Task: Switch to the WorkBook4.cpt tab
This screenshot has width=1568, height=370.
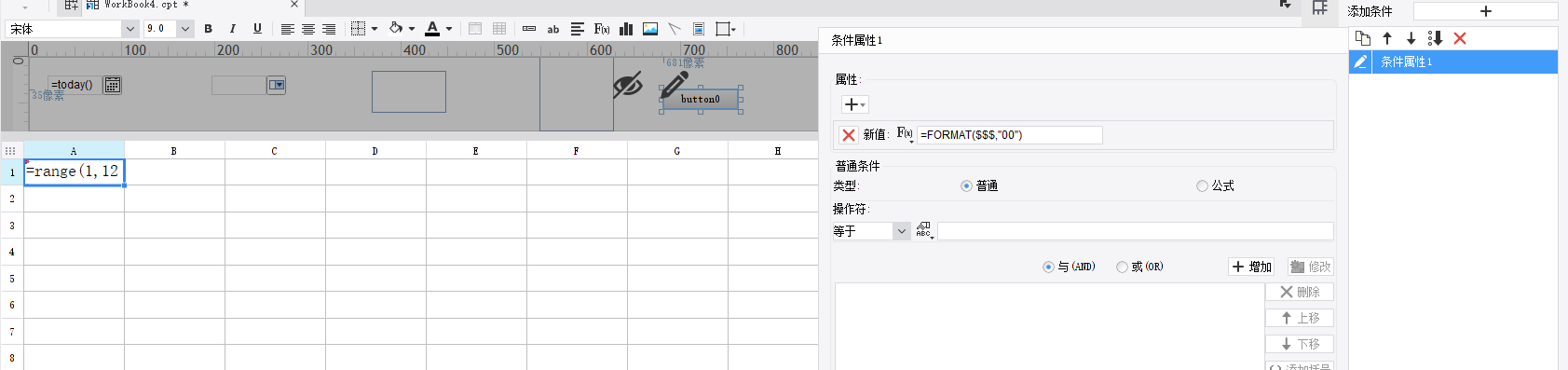Action: (140, 5)
